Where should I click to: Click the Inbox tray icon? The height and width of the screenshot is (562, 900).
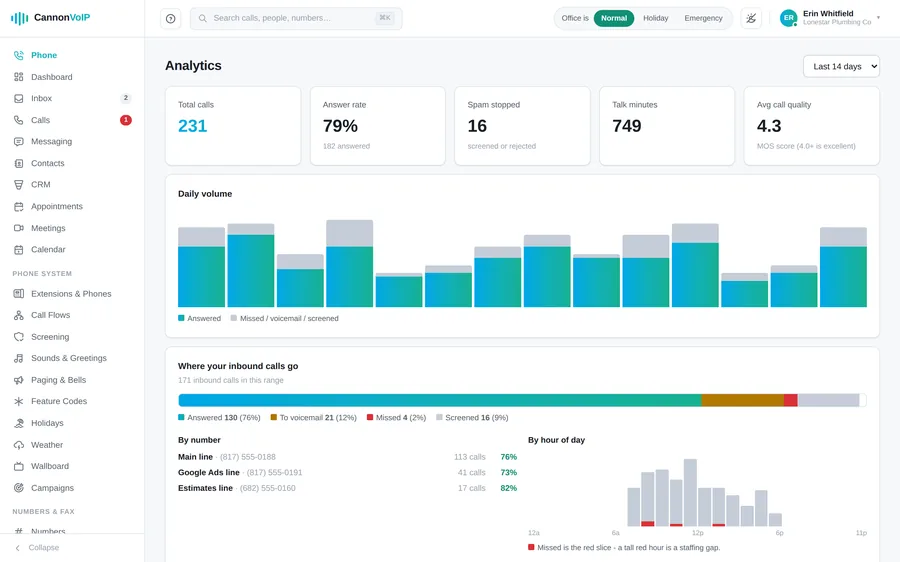[x=19, y=98]
